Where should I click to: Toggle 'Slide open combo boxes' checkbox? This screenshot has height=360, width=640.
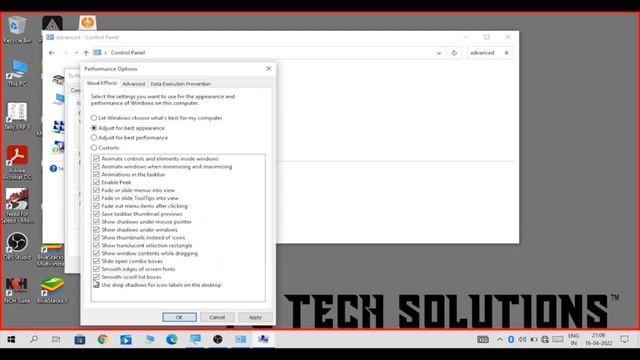(96, 261)
